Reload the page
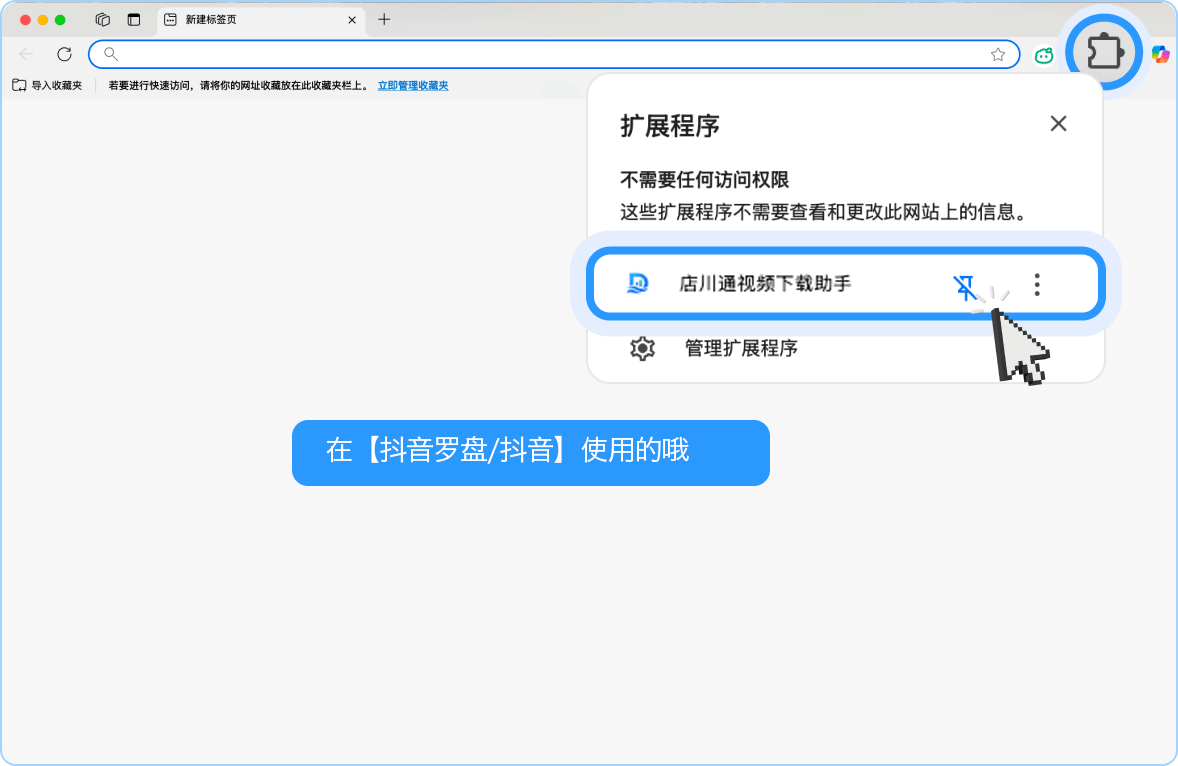1178x766 pixels. (x=65, y=54)
